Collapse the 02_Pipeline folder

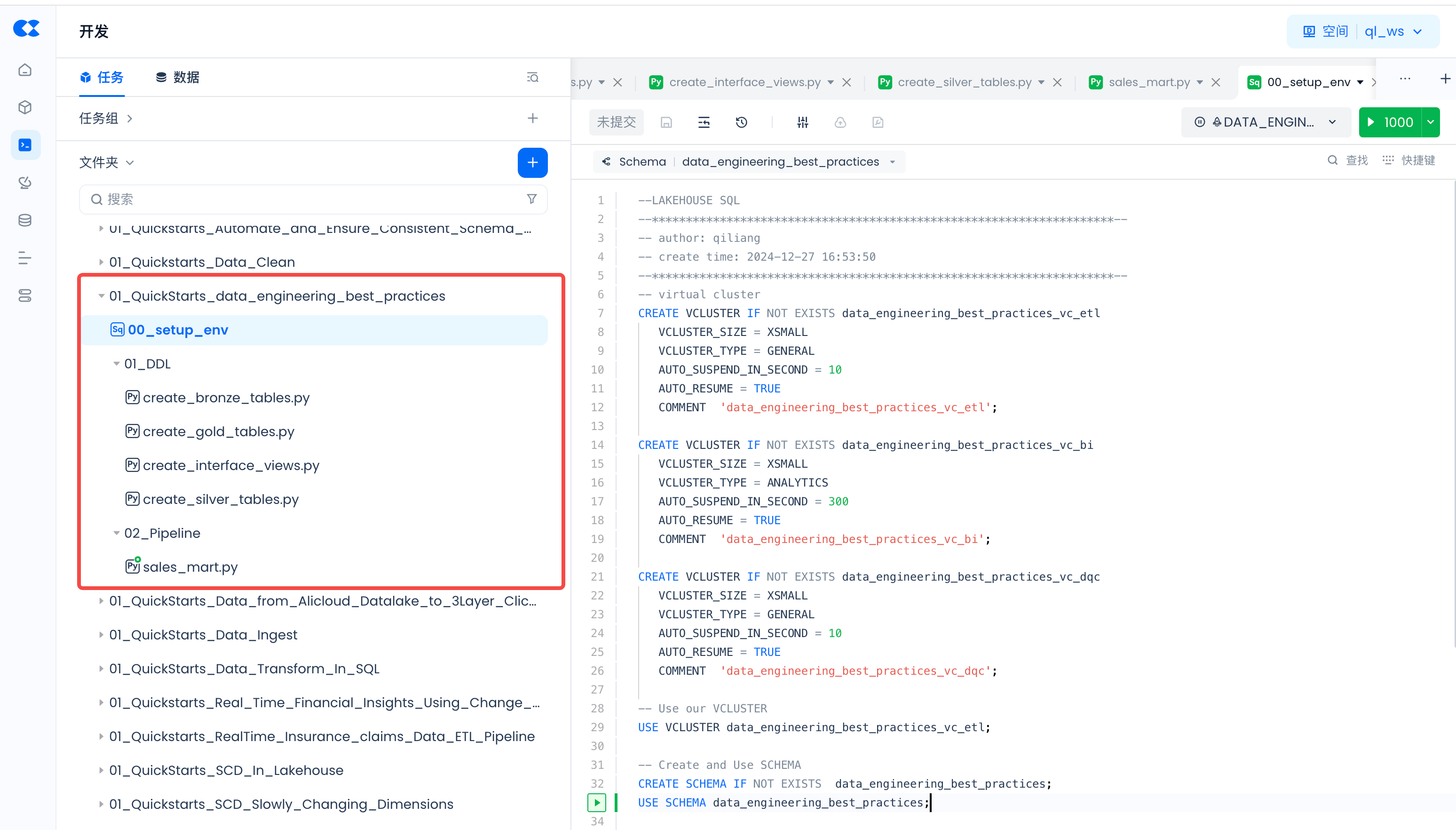point(116,533)
